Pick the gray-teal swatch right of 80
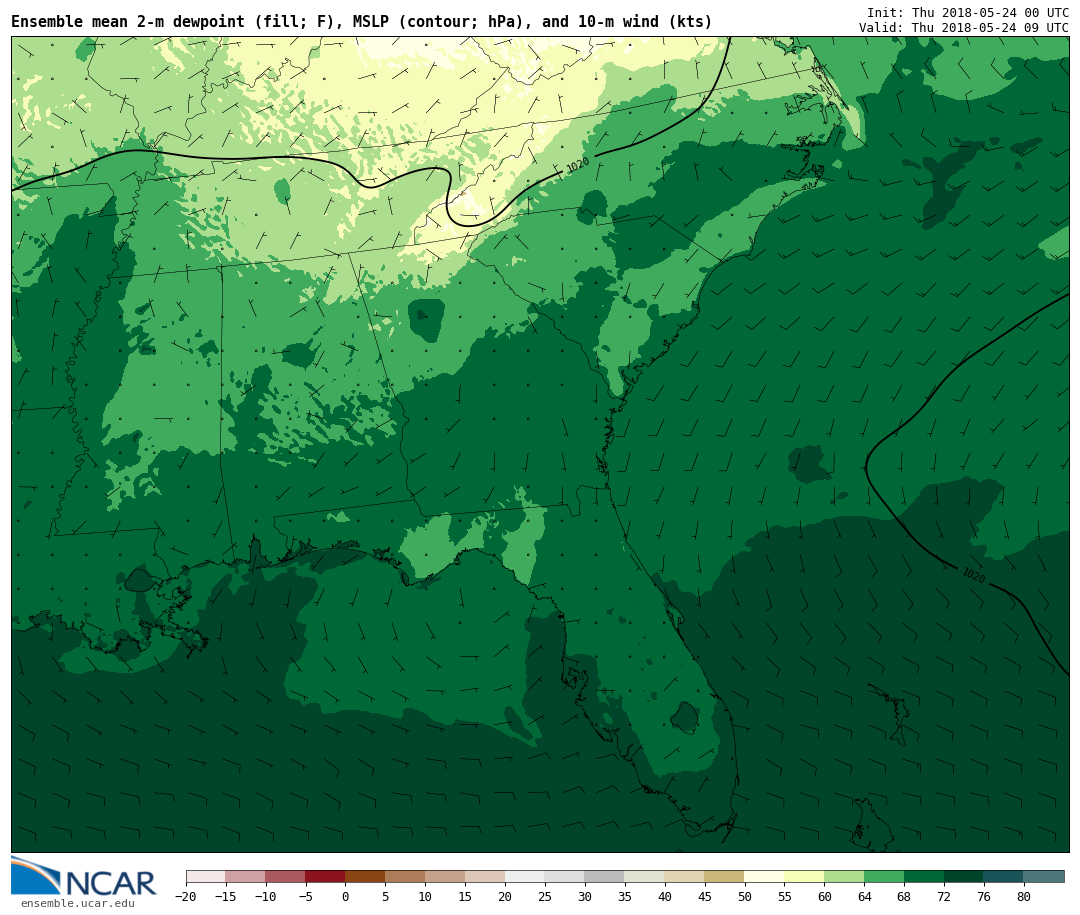Viewport: 1080px width, 915px height. coord(1044,877)
